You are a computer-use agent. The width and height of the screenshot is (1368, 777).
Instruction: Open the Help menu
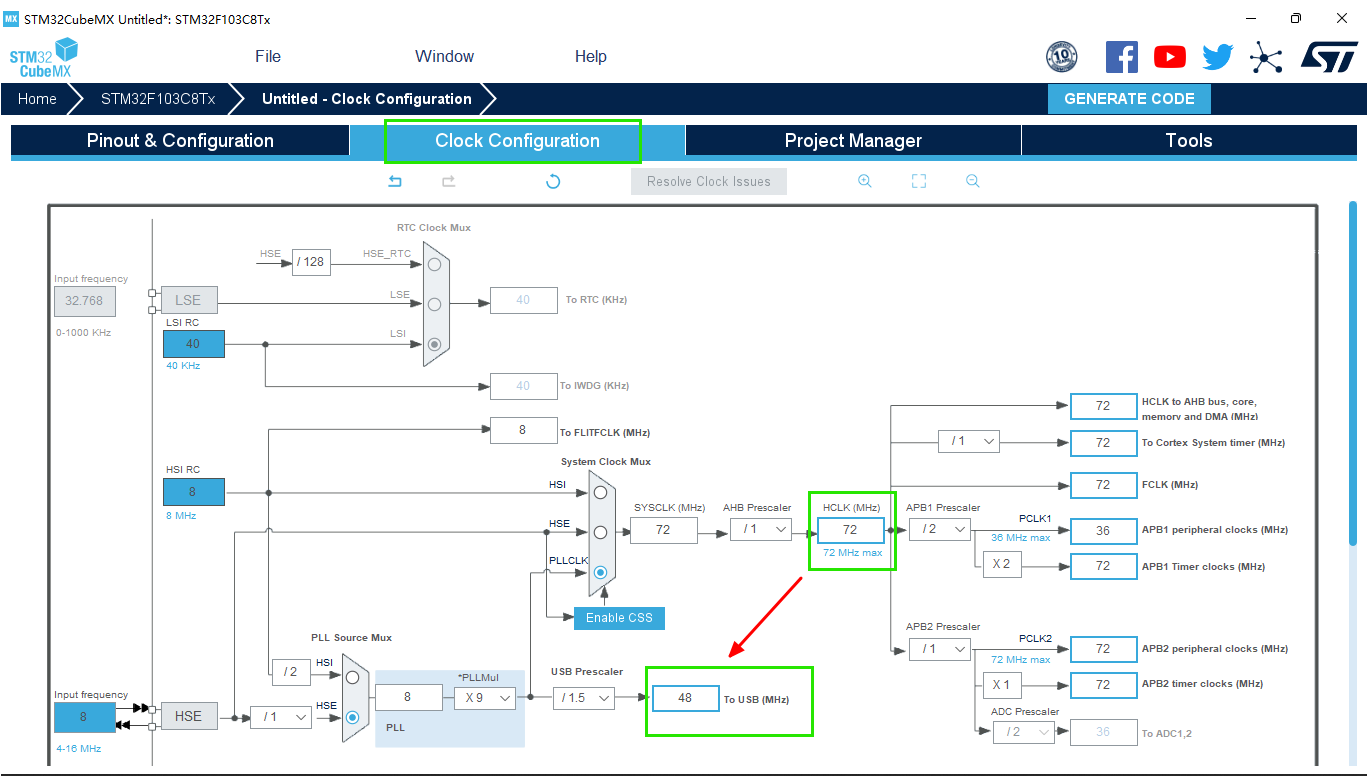pos(591,57)
